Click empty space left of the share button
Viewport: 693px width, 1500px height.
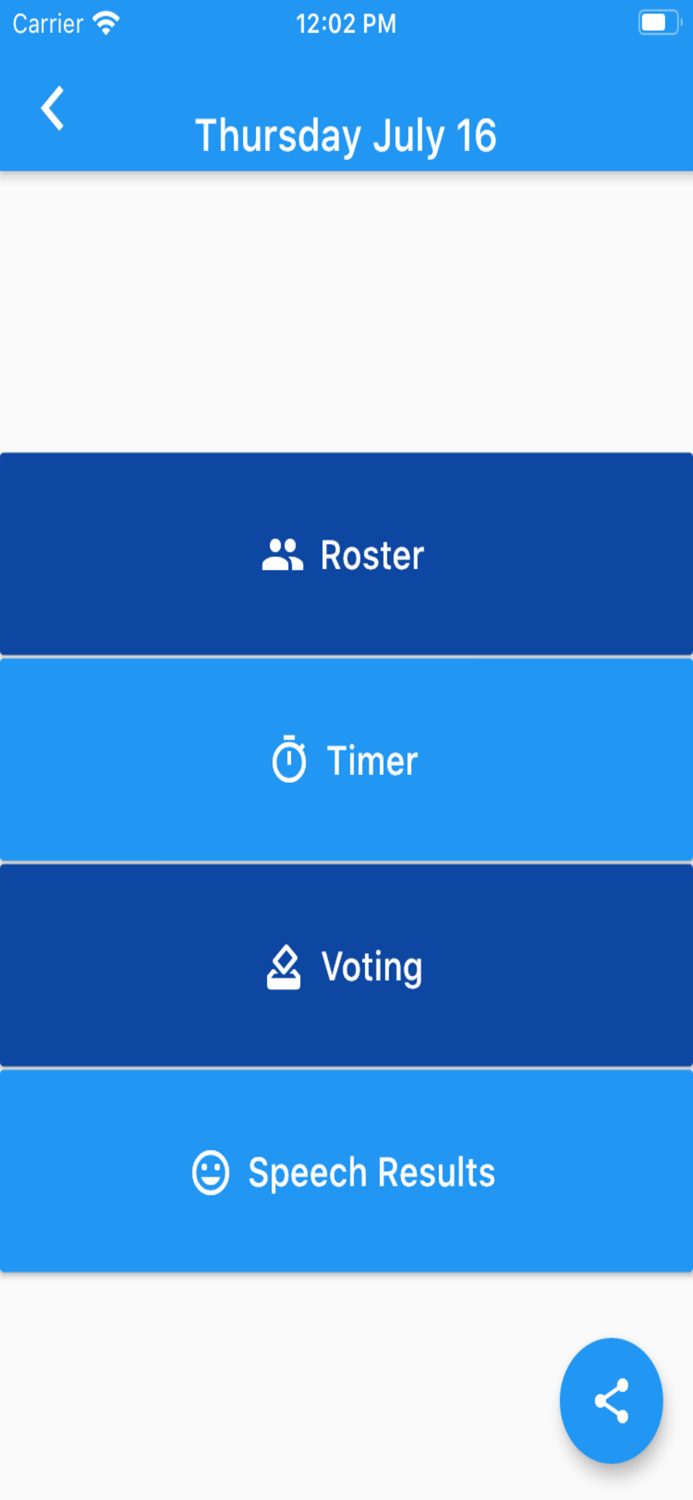point(280,1400)
